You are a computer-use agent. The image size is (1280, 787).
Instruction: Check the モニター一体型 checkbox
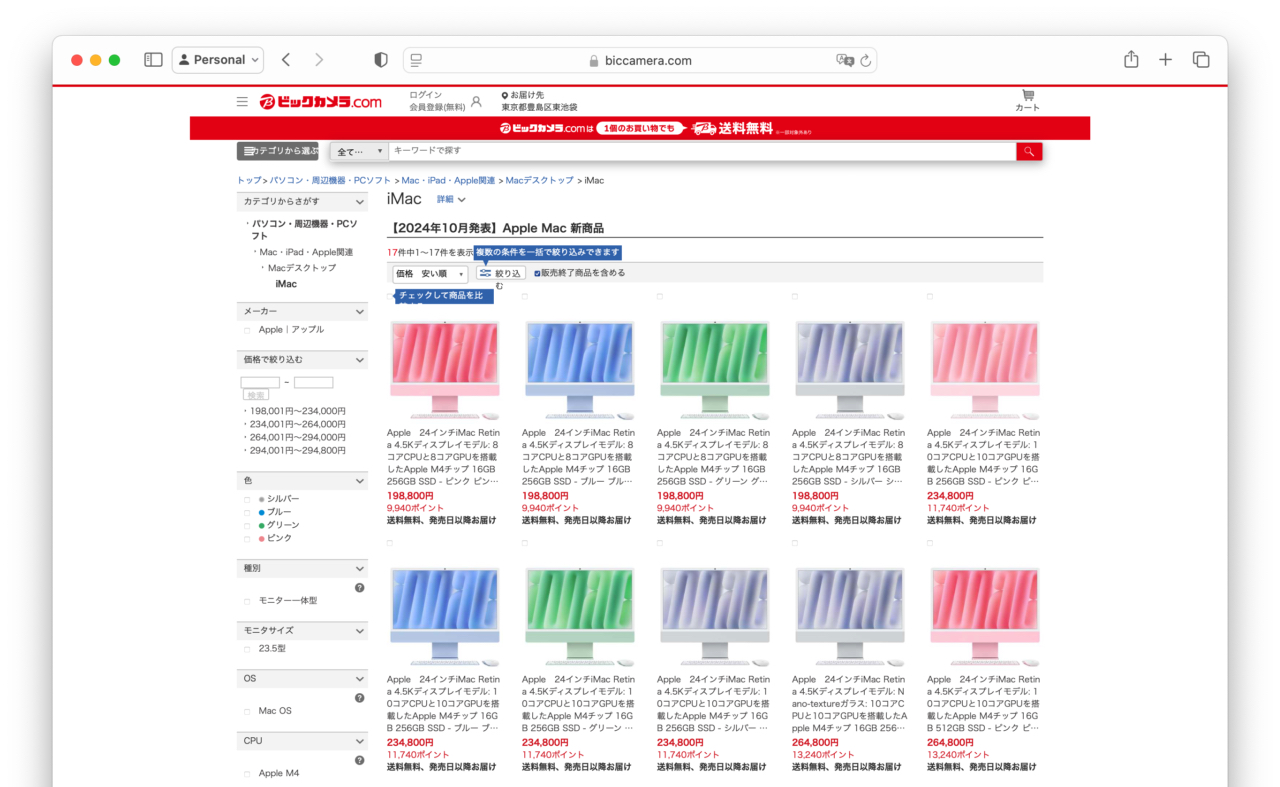(x=248, y=601)
